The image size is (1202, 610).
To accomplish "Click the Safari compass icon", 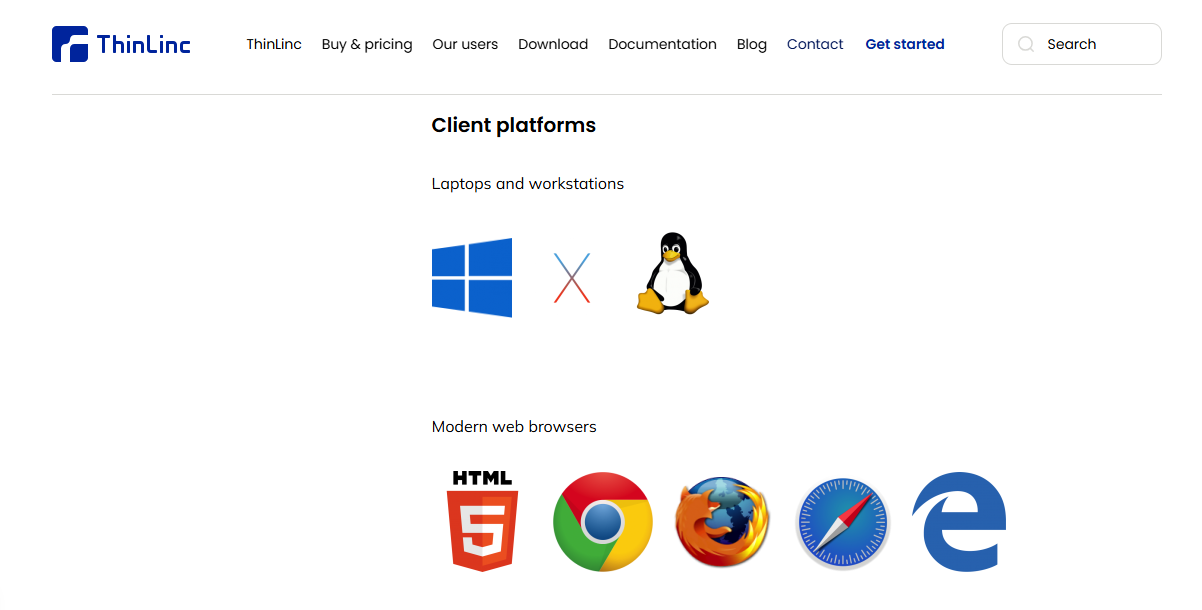I will coord(843,523).
